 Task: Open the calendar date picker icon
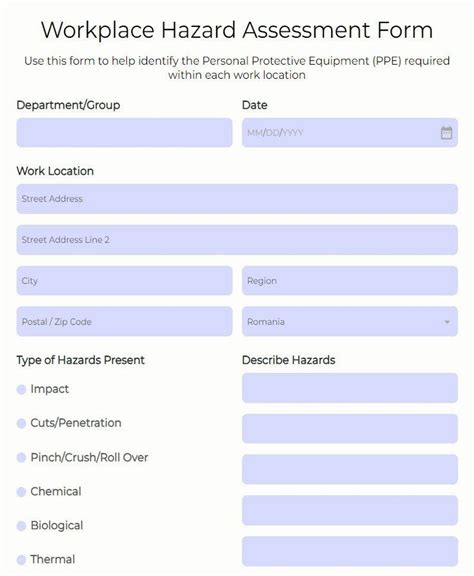tap(446, 133)
